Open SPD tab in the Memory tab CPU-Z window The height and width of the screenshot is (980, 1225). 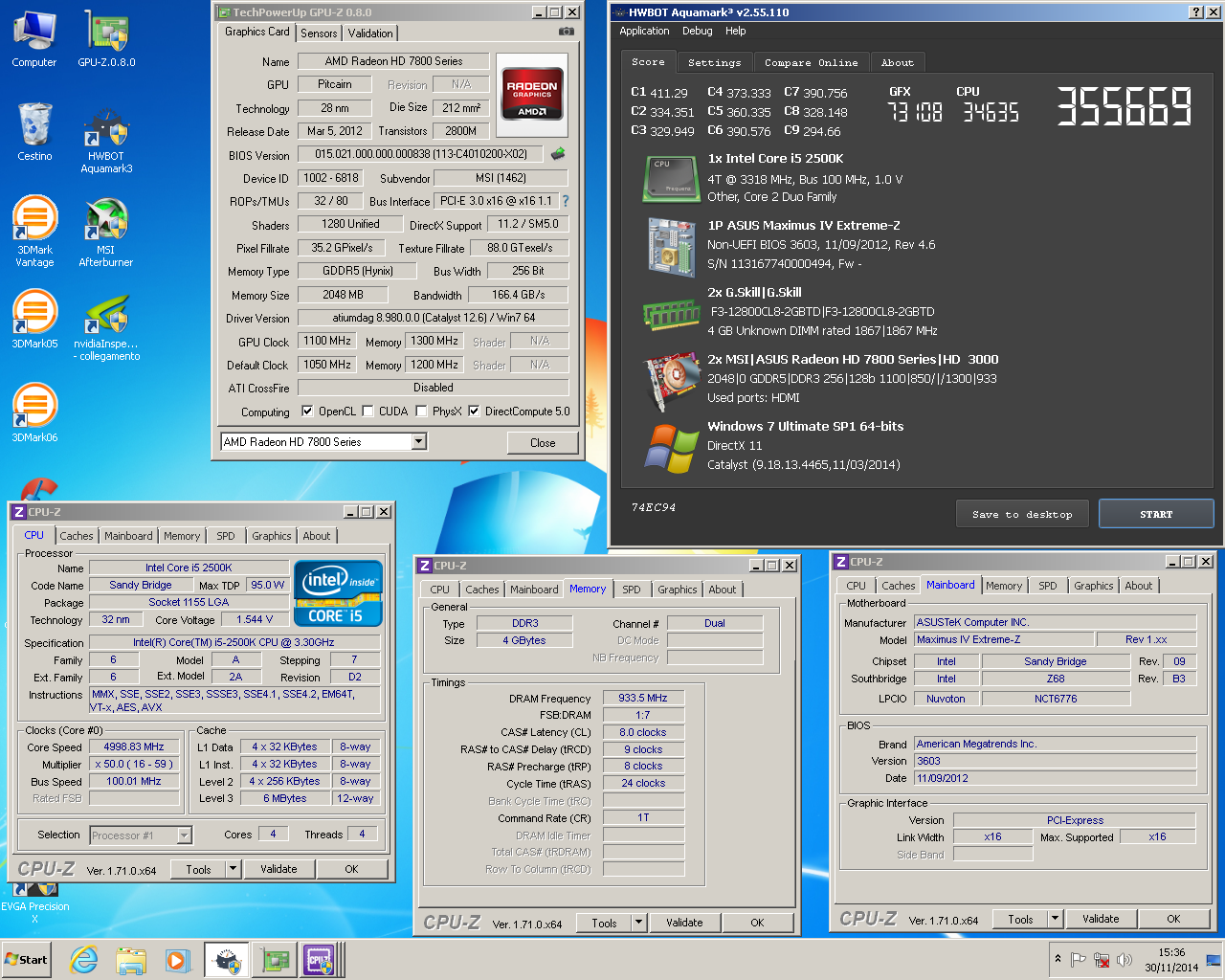tap(632, 590)
